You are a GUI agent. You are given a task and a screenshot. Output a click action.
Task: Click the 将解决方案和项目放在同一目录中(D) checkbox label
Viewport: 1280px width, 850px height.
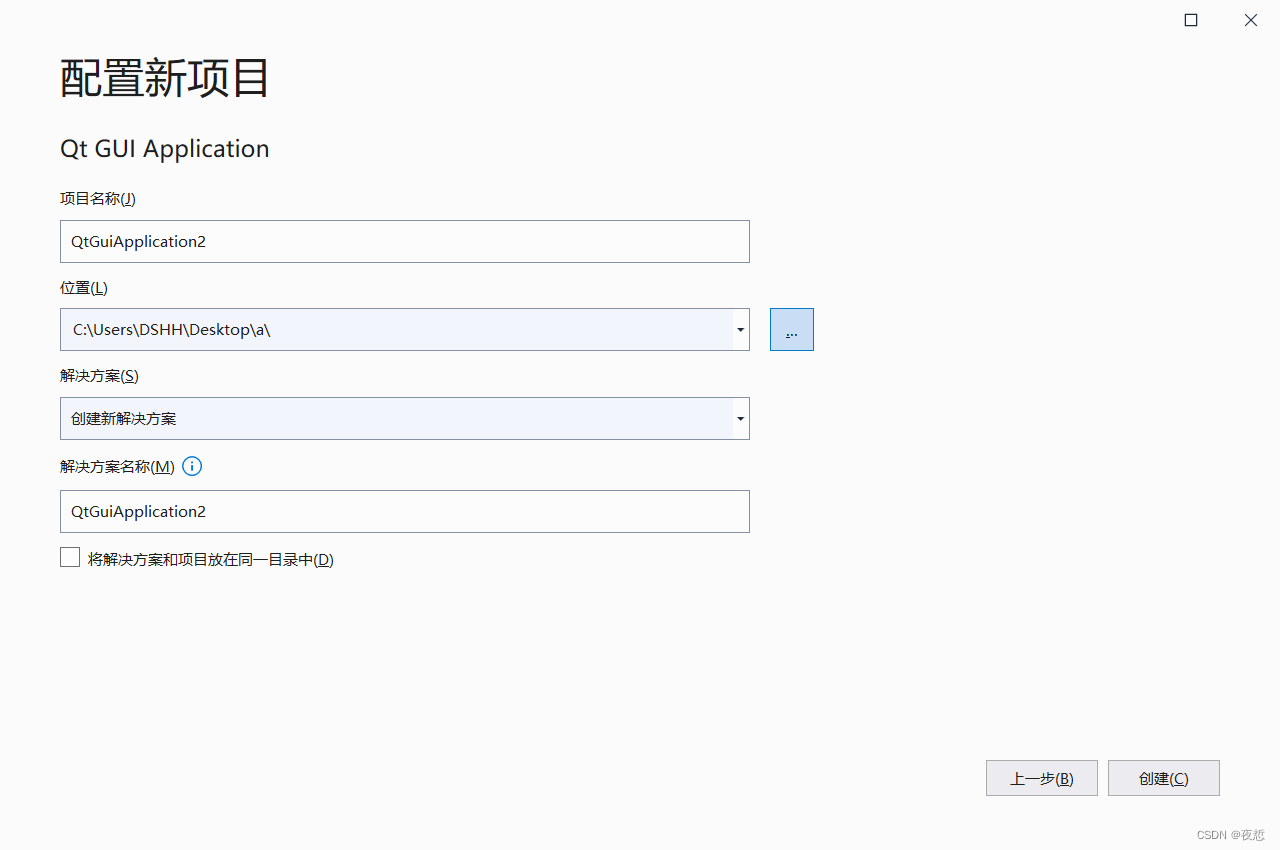click(x=210, y=560)
